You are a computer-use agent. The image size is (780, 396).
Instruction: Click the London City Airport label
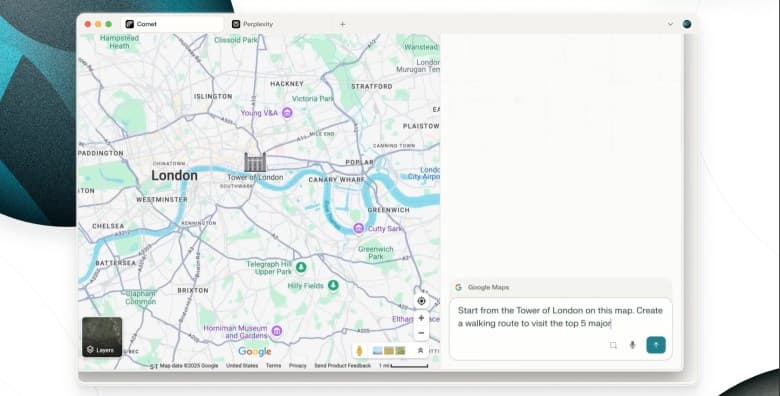point(423,173)
